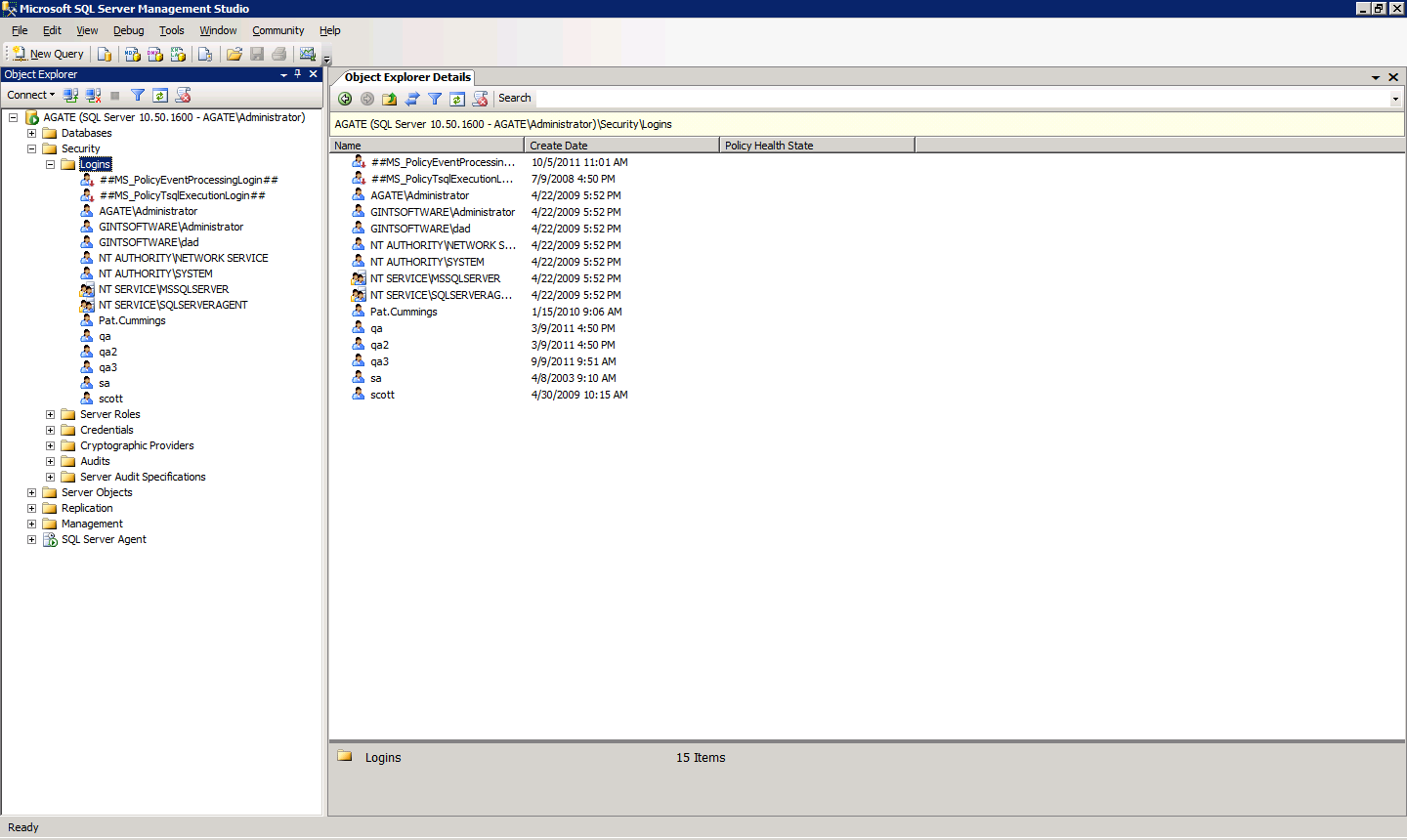The height and width of the screenshot is (840, 1407).
Task: Open the Help menu
Action: pyautogui.click(x=330, y=30)
